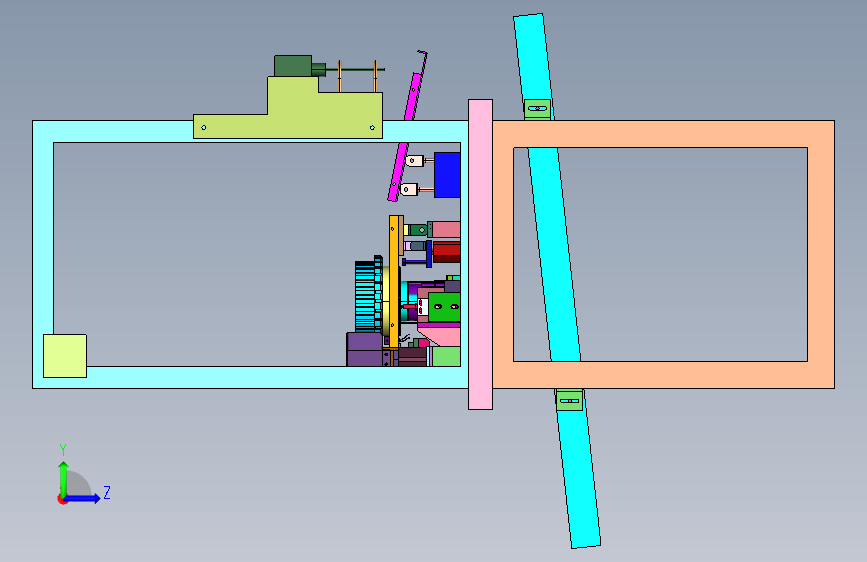This screenshot has height=562, width=867.
Task: Click the green Y axis on the triad
Action: pyautogui.click(x=64, y=478)
